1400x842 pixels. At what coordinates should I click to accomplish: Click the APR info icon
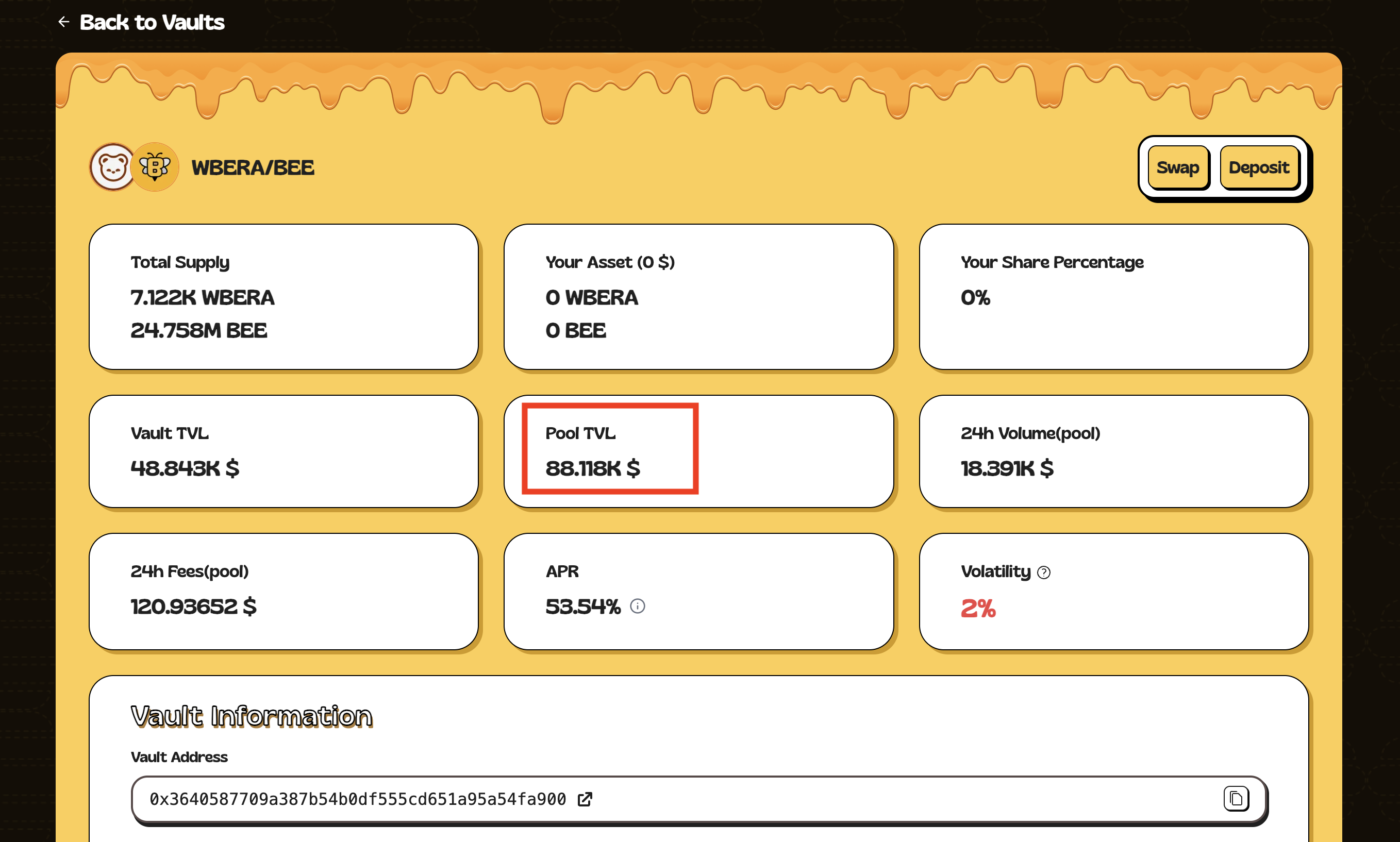pos(637,607)
